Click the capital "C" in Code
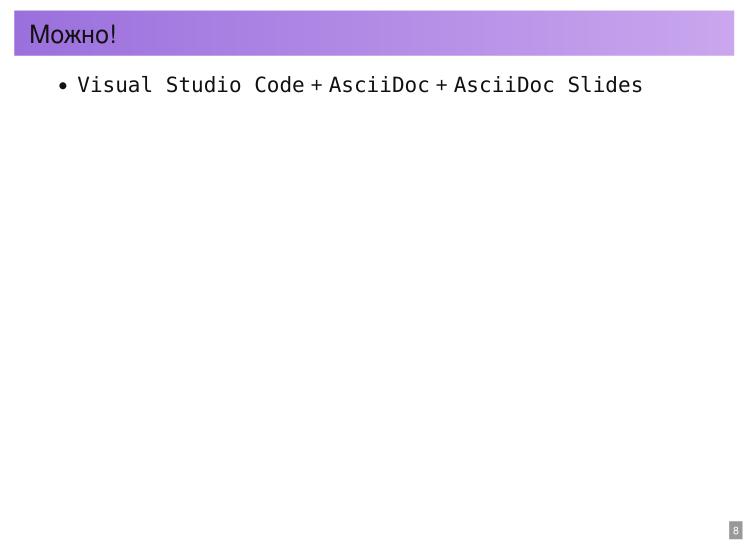Viewport: 749px width, 546px height. click(261, 85)
